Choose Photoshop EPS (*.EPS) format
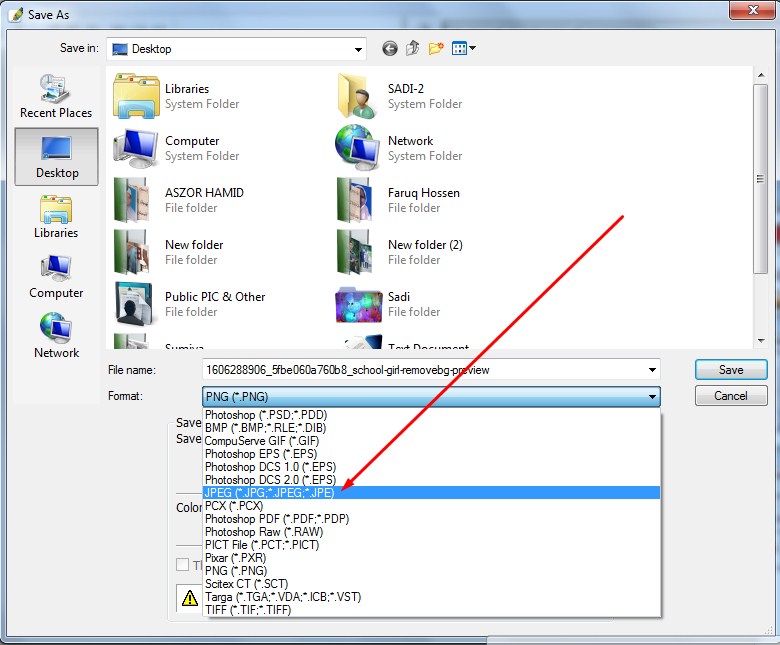 pyautogui.click(x=431, y=454)
